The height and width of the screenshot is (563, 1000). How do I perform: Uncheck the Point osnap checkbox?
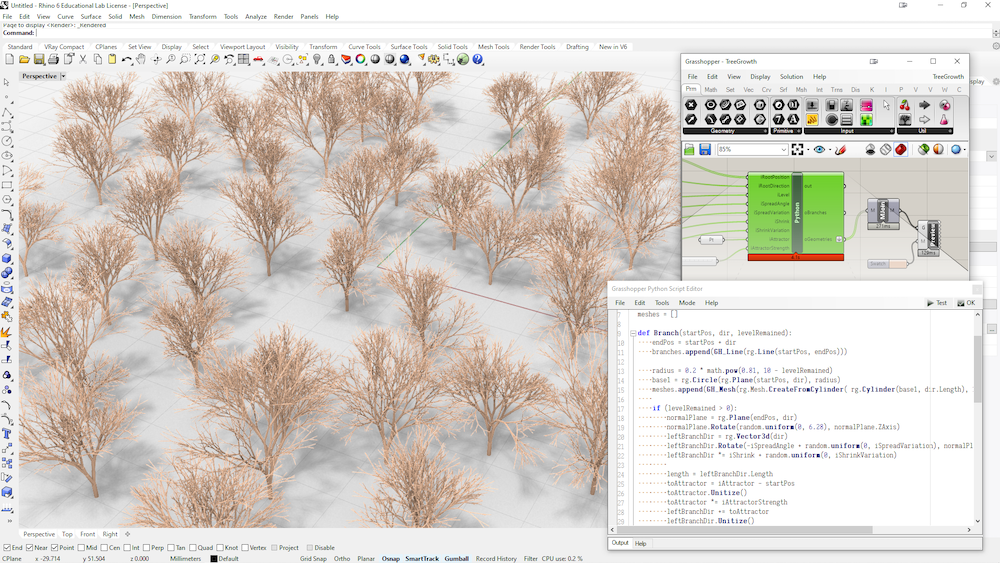coord(54,548)
